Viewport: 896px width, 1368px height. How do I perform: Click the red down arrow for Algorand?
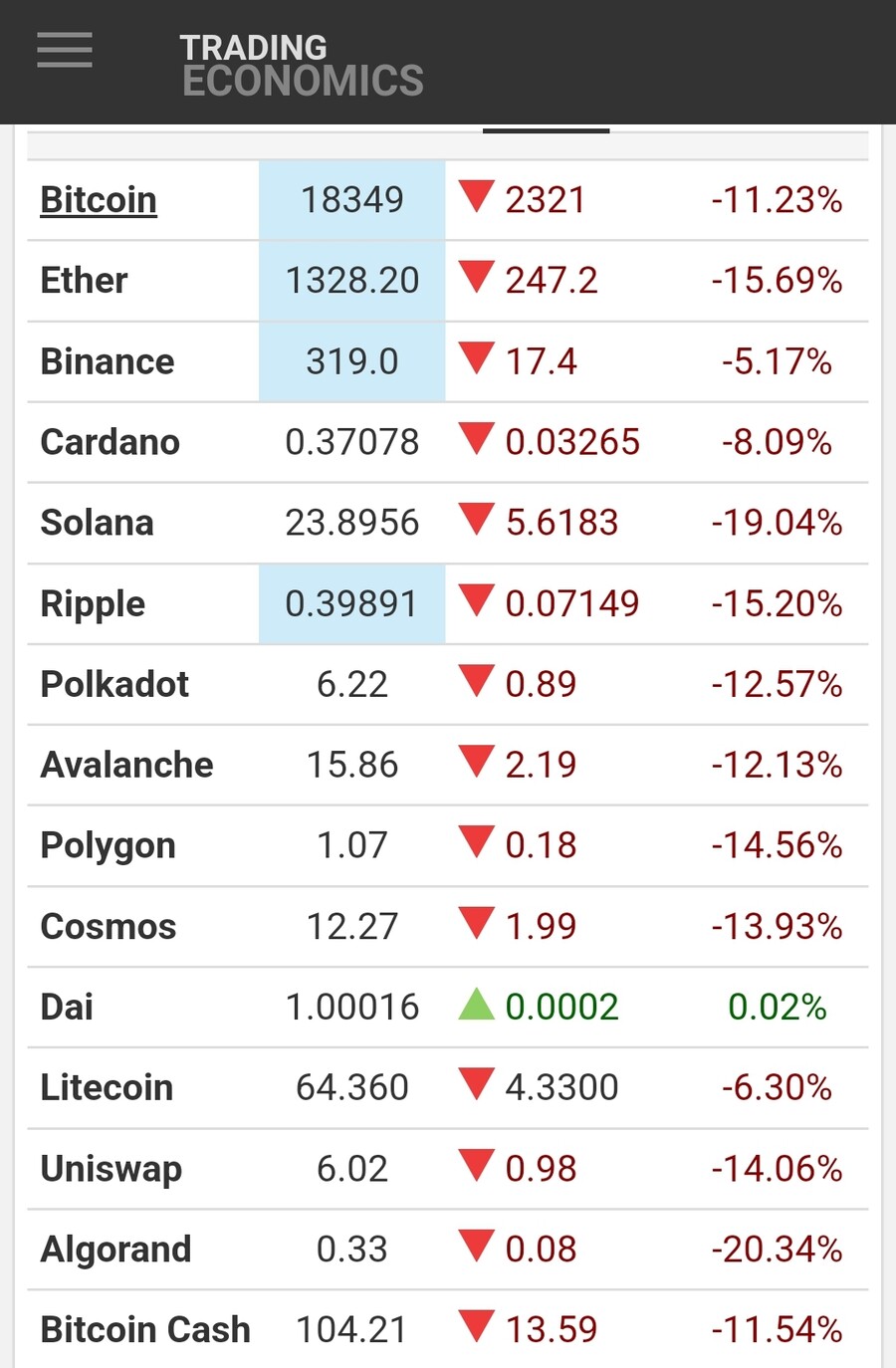pyautogui.click(x=477, y=1245)
